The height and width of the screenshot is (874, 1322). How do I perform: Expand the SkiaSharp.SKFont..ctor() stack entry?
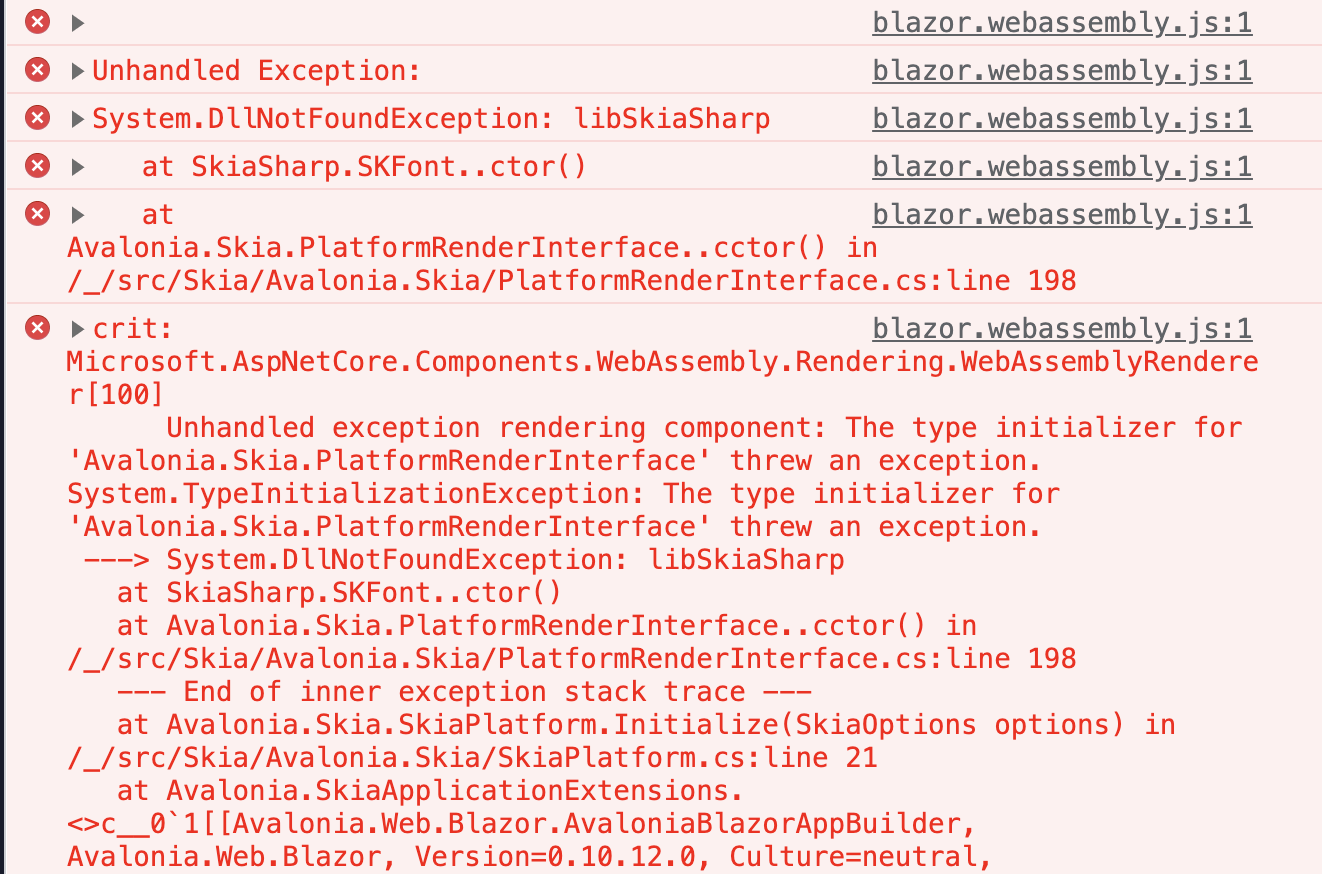click(78, 167)
